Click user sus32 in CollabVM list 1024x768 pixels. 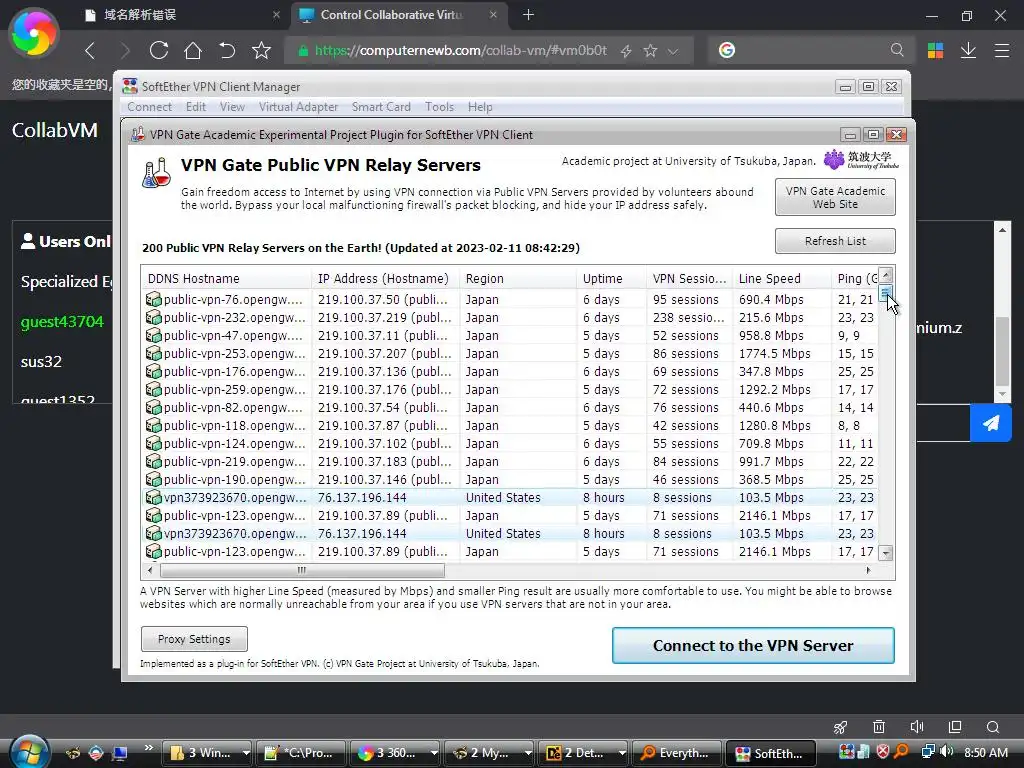click(41, 362)
